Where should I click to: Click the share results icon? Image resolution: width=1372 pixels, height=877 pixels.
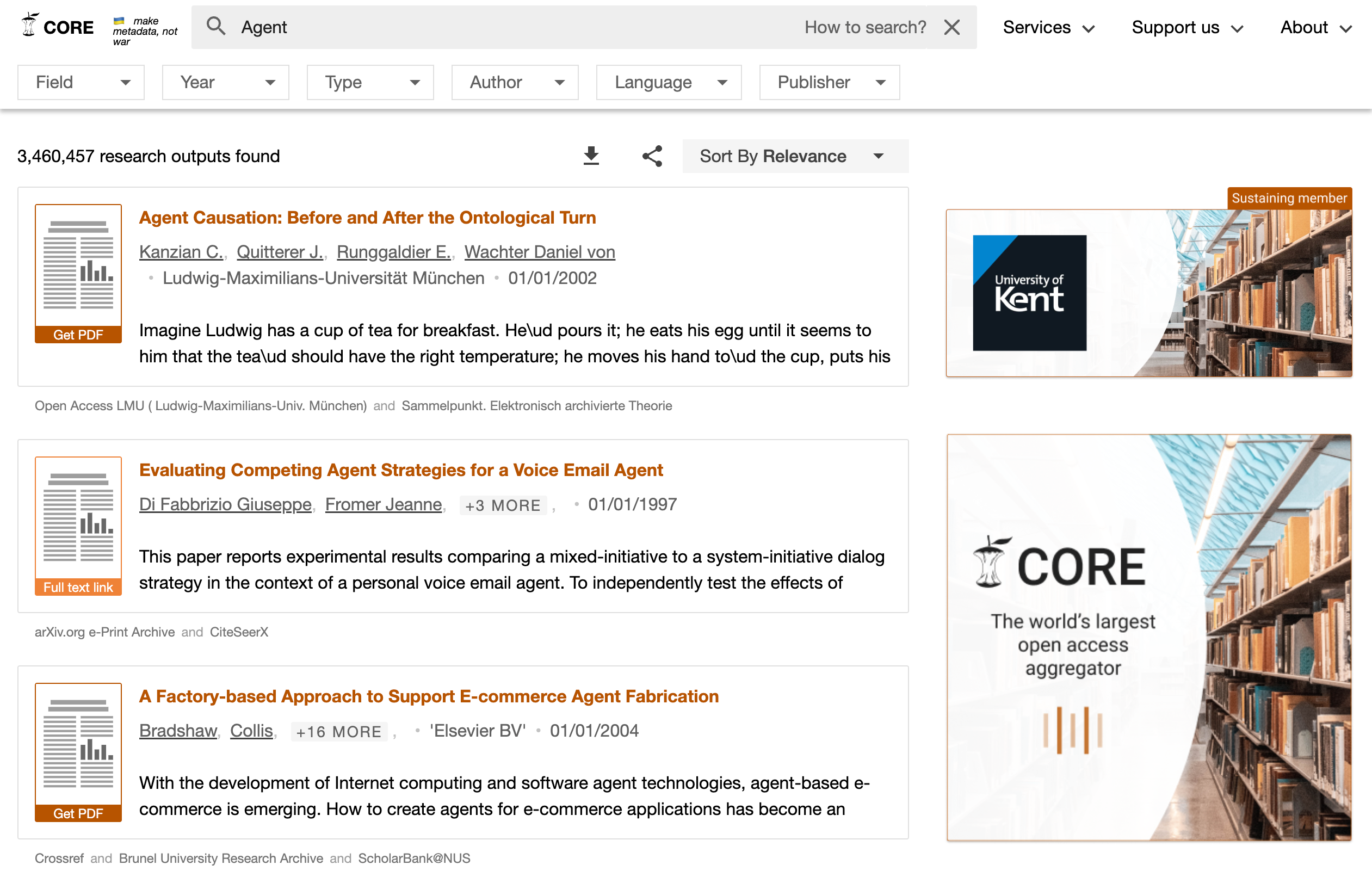click(x=652, y=156)
